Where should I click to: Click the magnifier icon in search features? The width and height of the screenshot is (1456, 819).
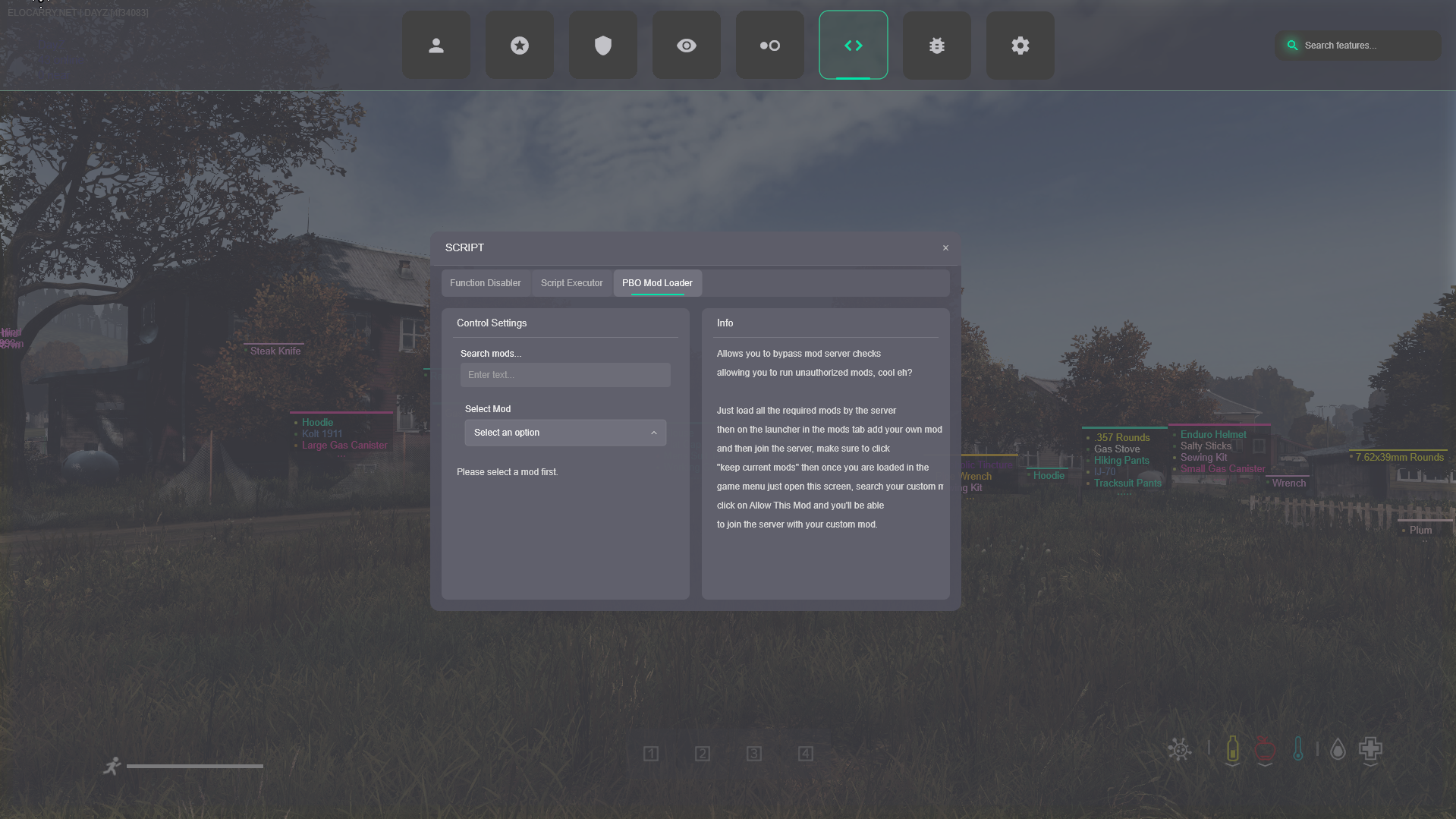pyautogui.click(x=1292, y=46)
